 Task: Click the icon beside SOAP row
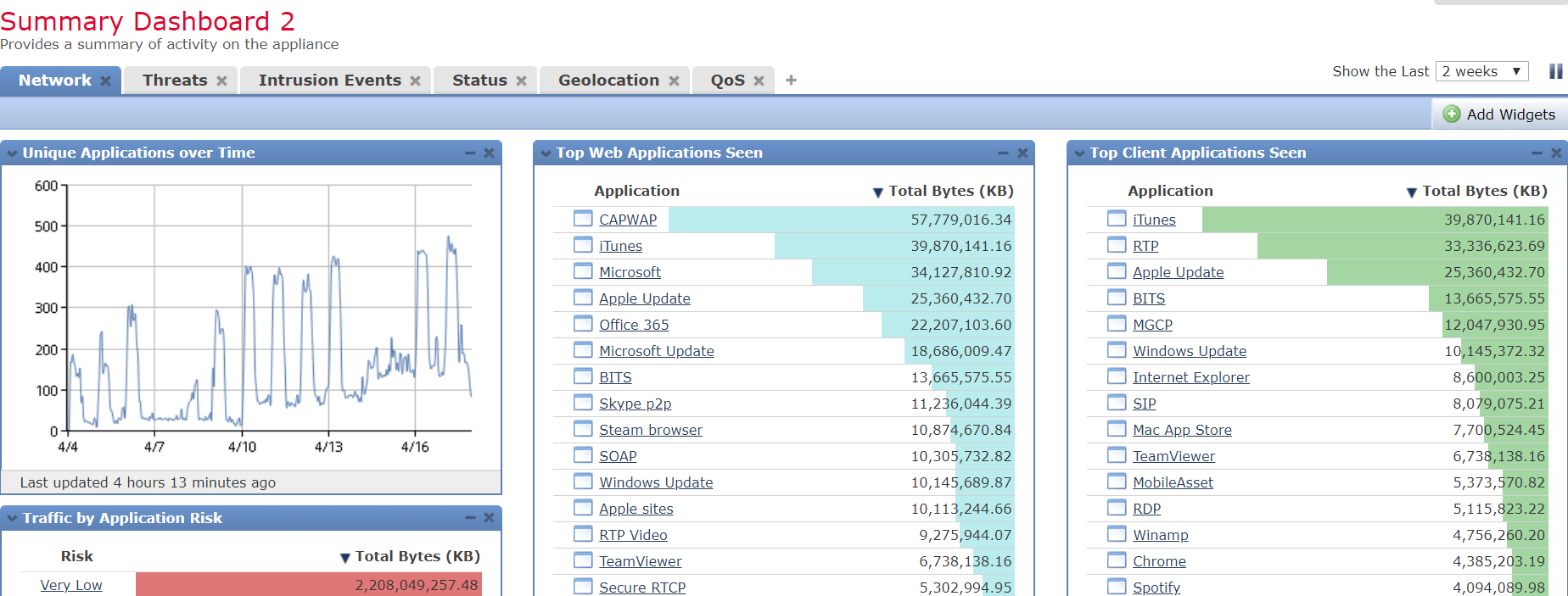[x=583, y=455]
